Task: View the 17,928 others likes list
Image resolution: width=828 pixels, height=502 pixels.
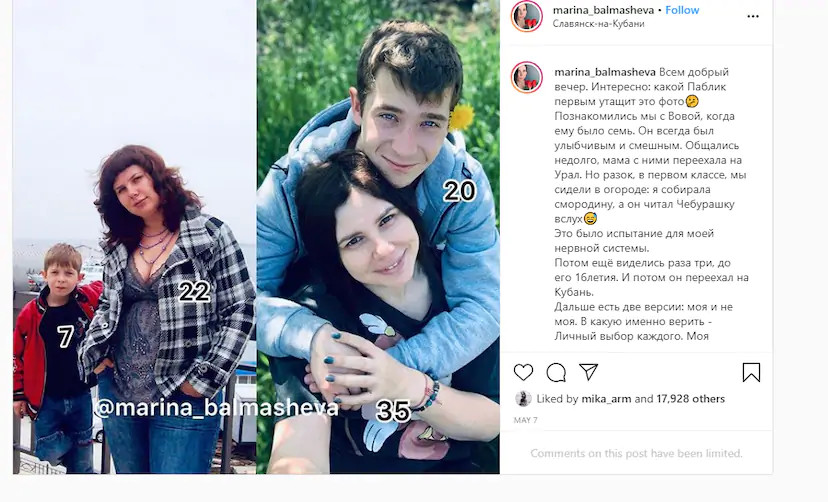Action: [x=690, y=399]
